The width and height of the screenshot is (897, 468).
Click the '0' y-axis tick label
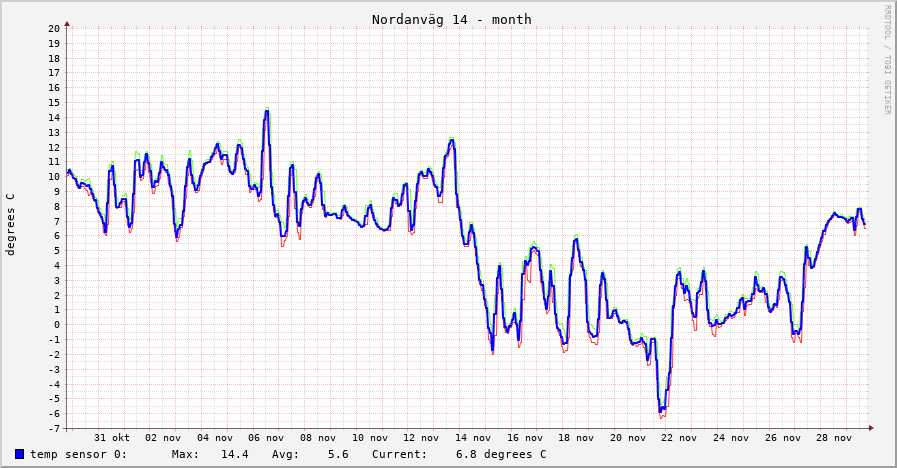[x=57, y=325]
